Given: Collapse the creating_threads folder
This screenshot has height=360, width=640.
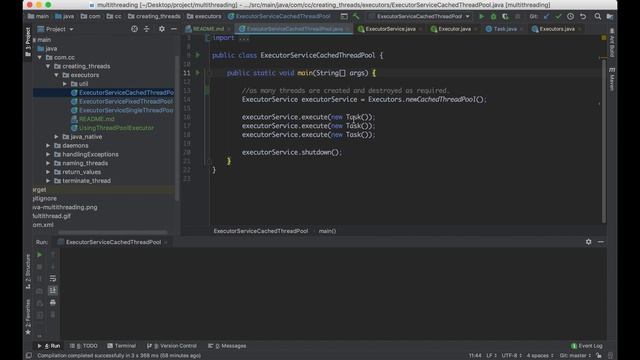Looking at the screenshot, I should tap(48, 66).
